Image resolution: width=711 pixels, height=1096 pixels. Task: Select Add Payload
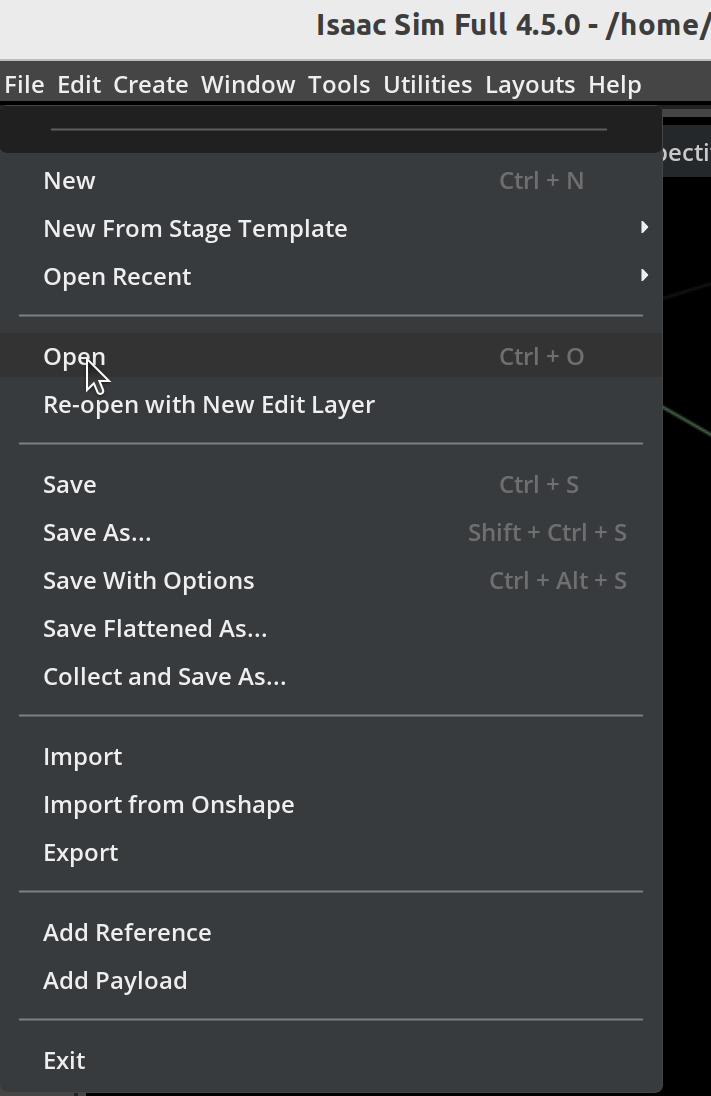coord(115,981)
